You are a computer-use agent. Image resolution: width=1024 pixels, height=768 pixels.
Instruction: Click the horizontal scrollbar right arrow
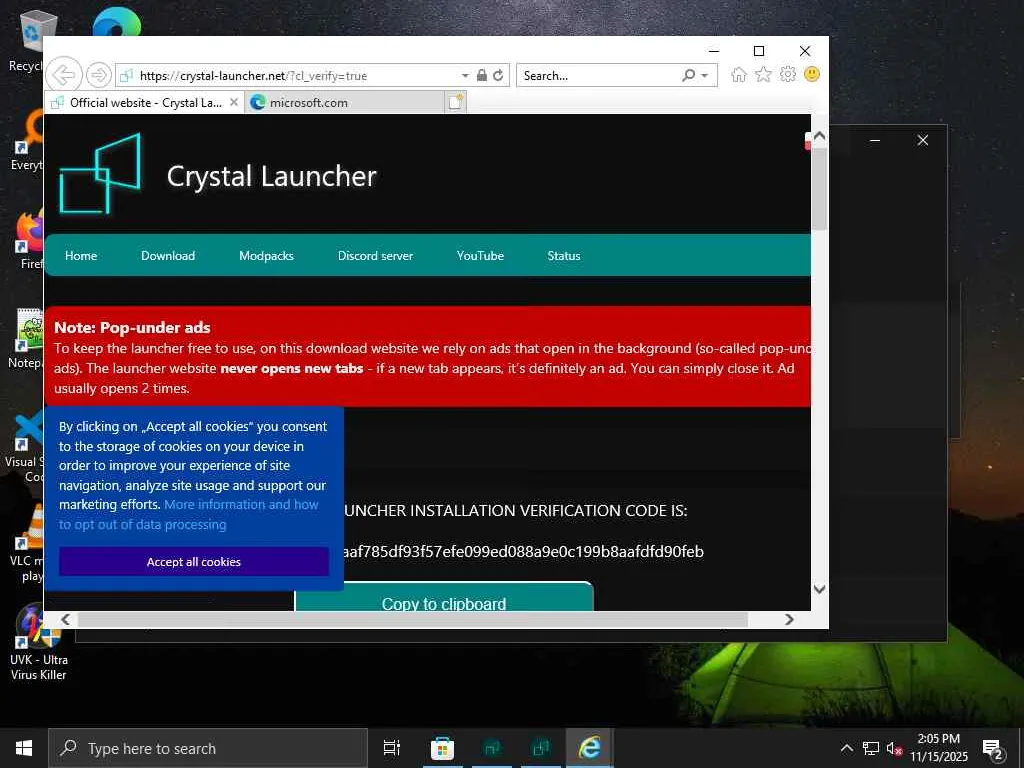[789, 619]
